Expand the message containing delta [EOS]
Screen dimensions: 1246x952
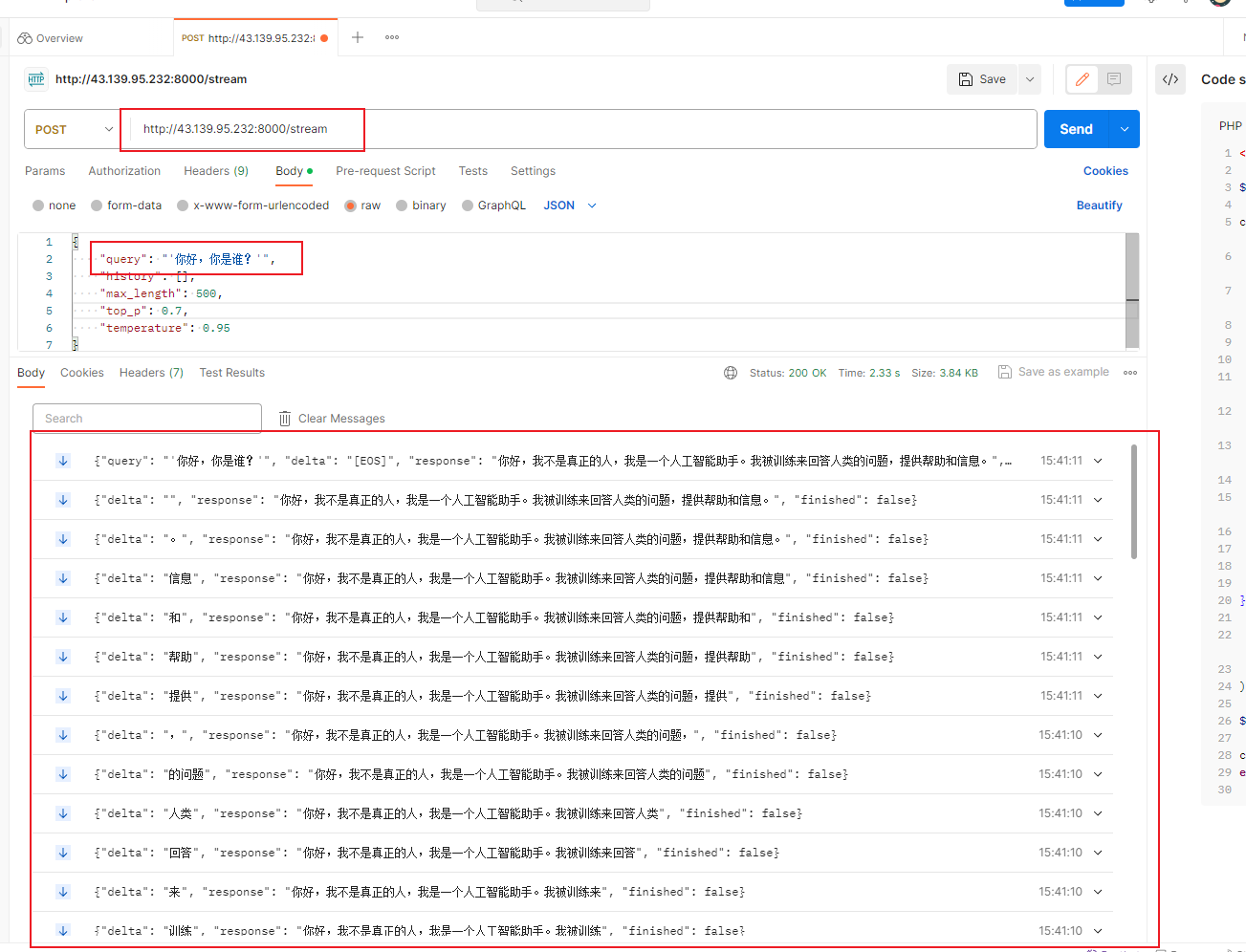point(1098,461)
